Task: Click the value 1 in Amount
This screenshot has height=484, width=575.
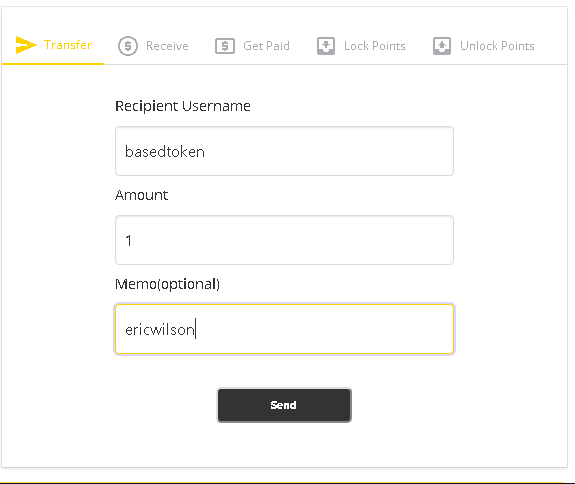Action: pos(128,241)
